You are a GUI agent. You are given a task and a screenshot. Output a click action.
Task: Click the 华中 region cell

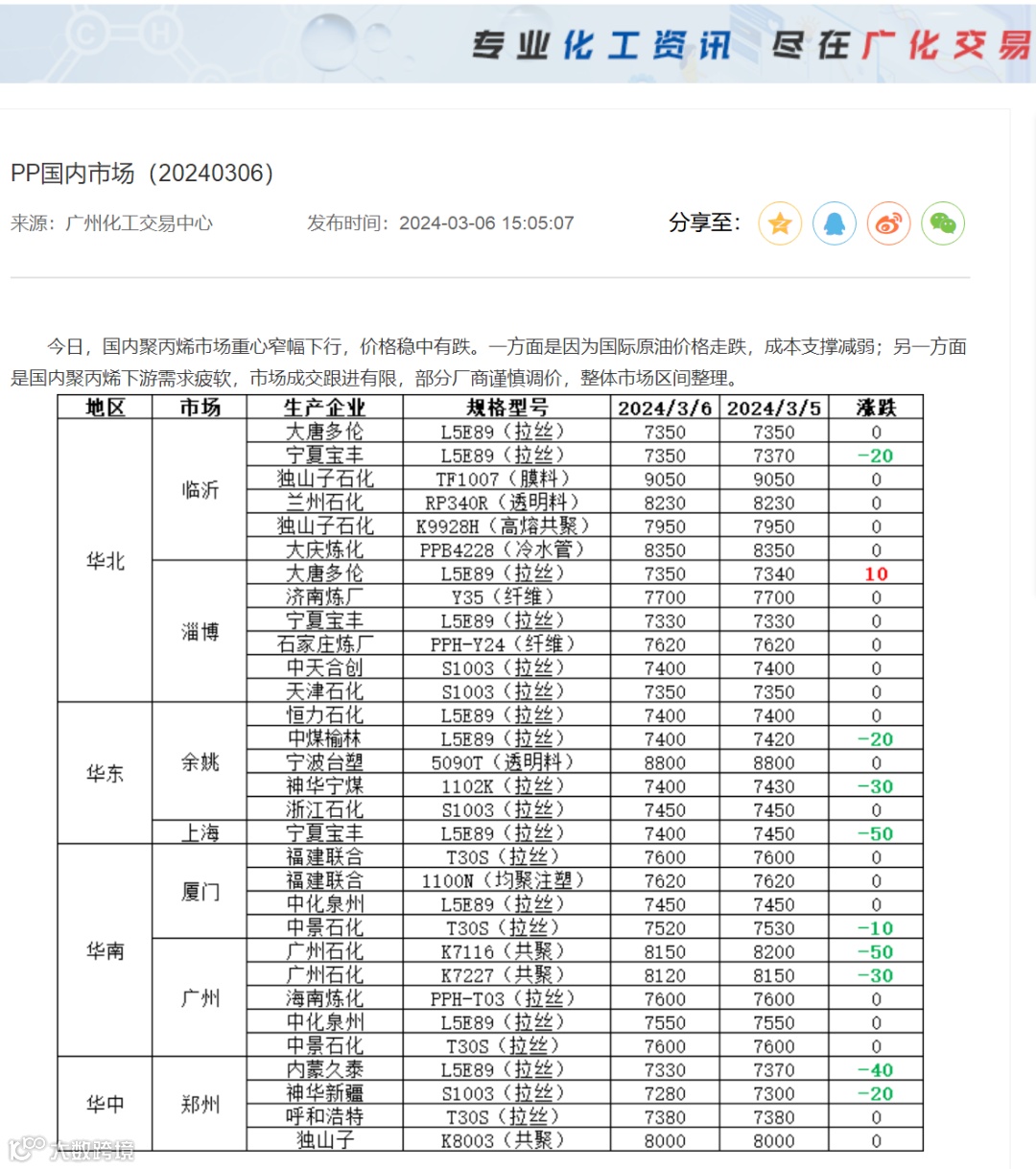106,1105
